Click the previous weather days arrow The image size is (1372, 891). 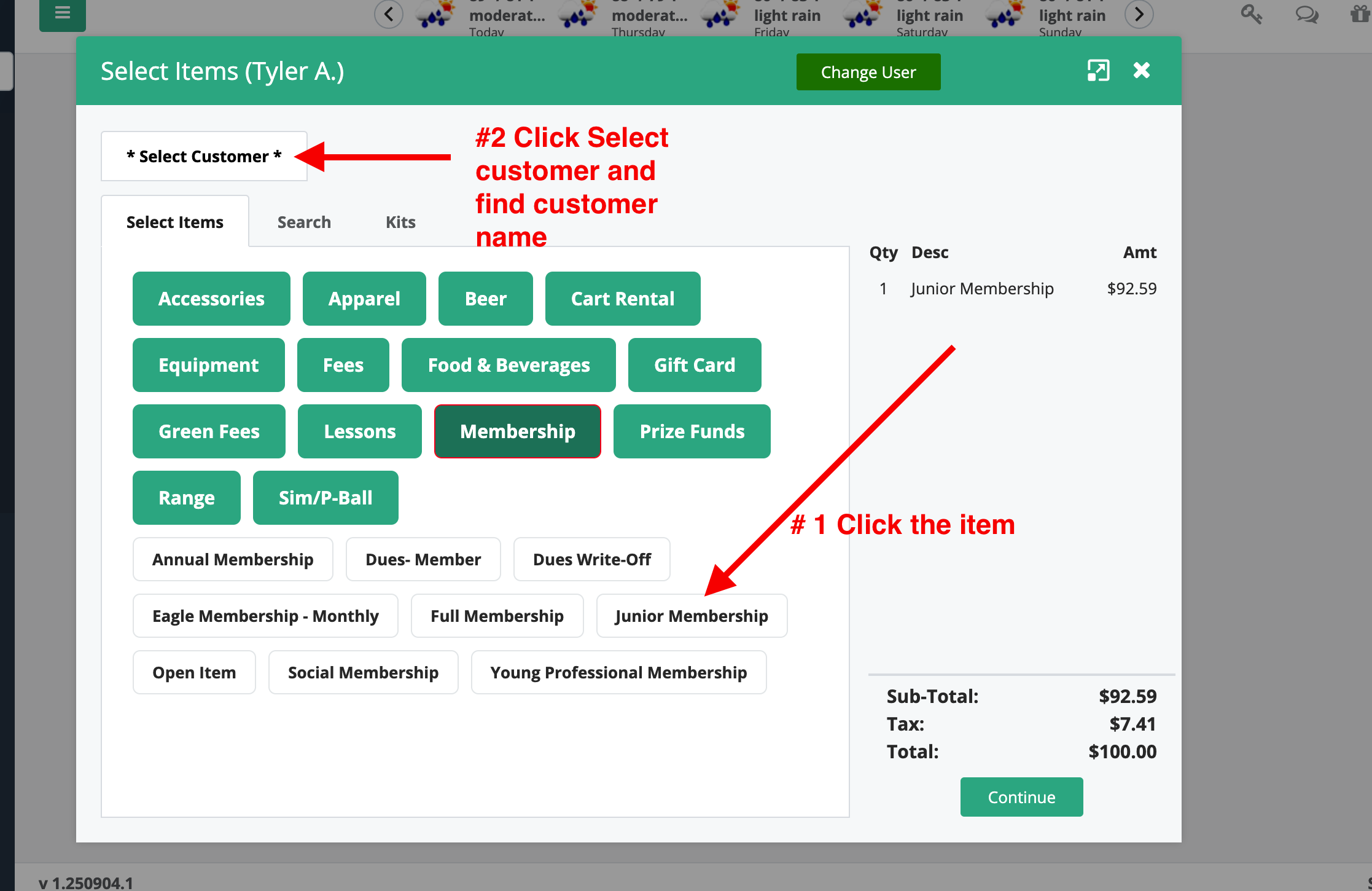pos(389,14)
